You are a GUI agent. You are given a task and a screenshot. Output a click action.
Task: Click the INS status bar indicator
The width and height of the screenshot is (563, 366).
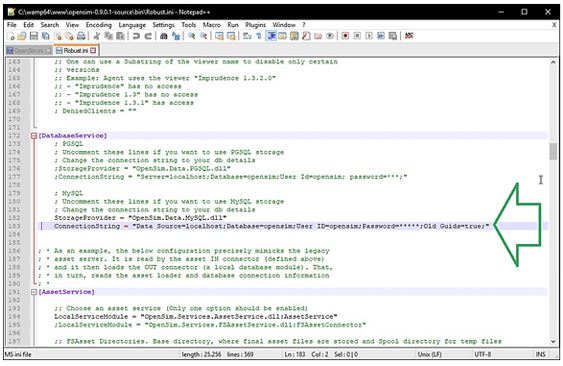pos(540,354)
